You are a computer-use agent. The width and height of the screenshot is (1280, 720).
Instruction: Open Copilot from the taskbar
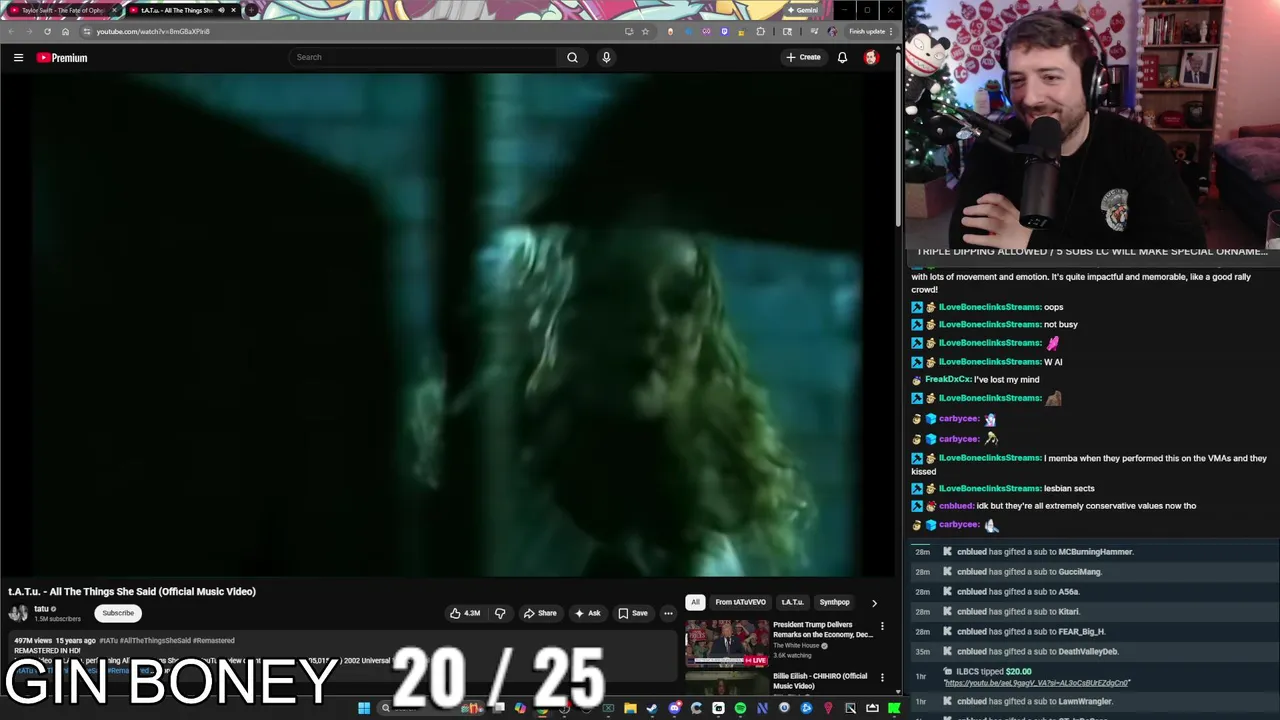520,708
